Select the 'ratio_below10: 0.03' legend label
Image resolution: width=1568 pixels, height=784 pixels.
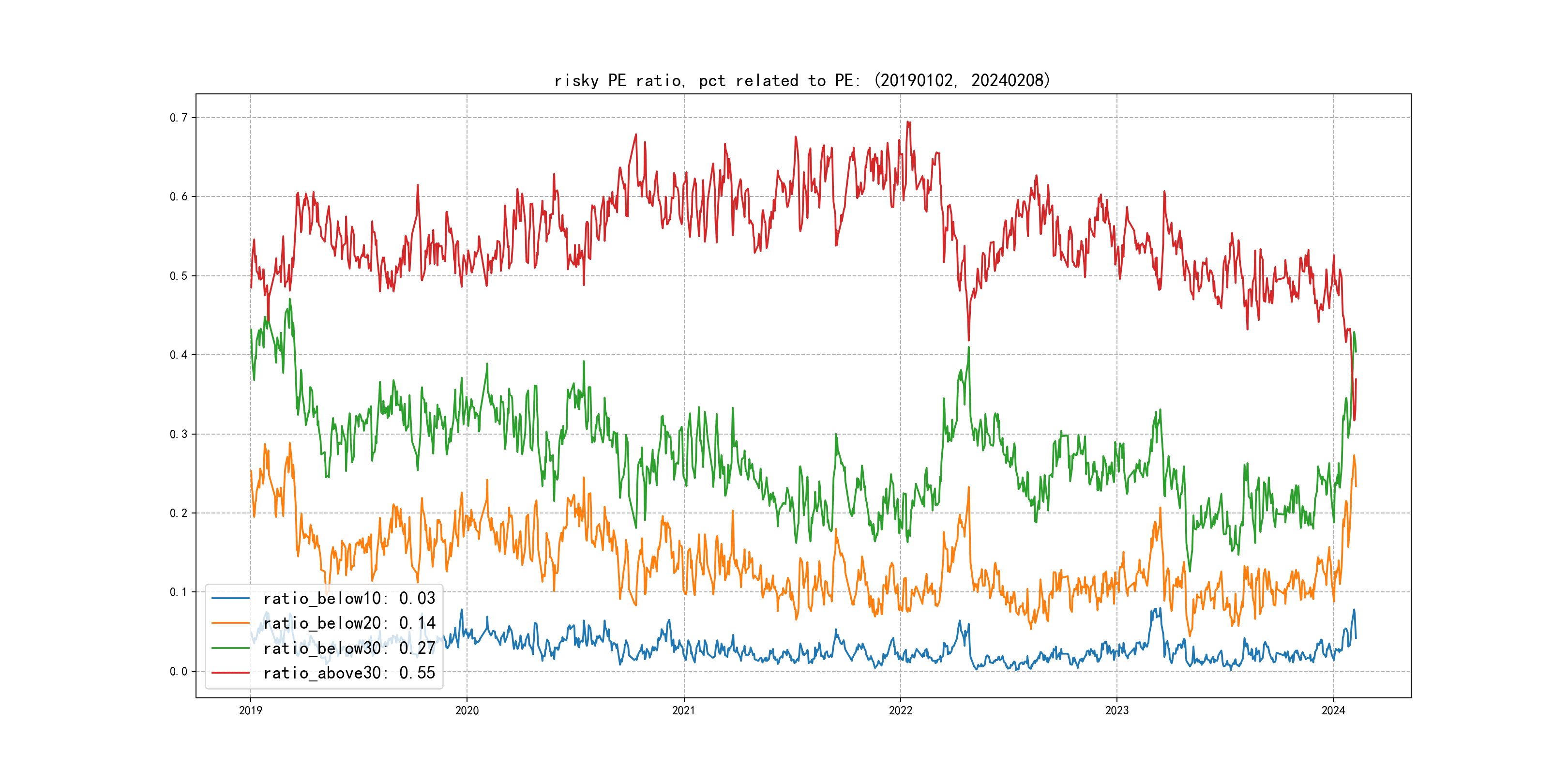349,598
